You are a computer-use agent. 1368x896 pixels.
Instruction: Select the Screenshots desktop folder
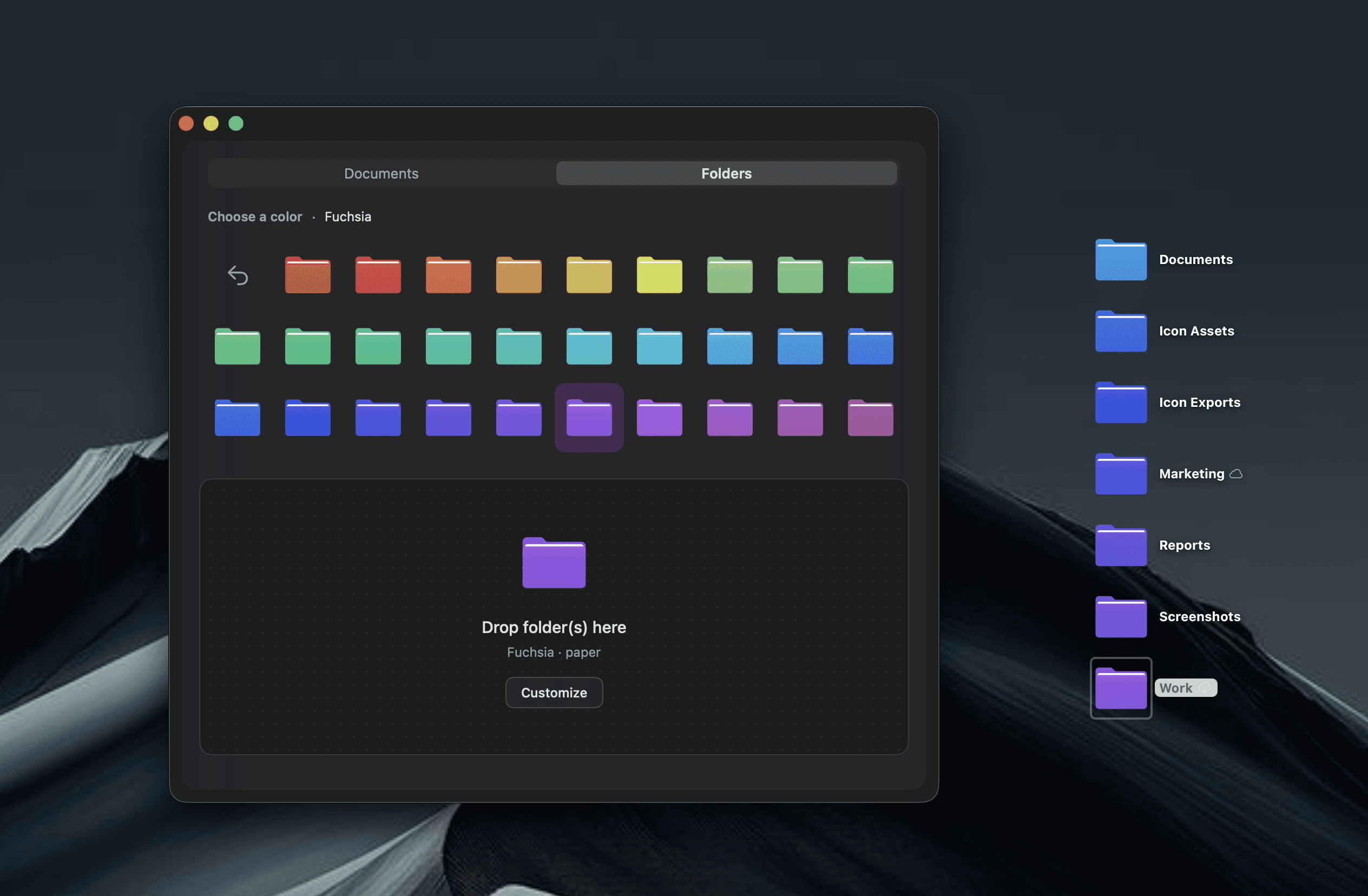pos(1120,617)
